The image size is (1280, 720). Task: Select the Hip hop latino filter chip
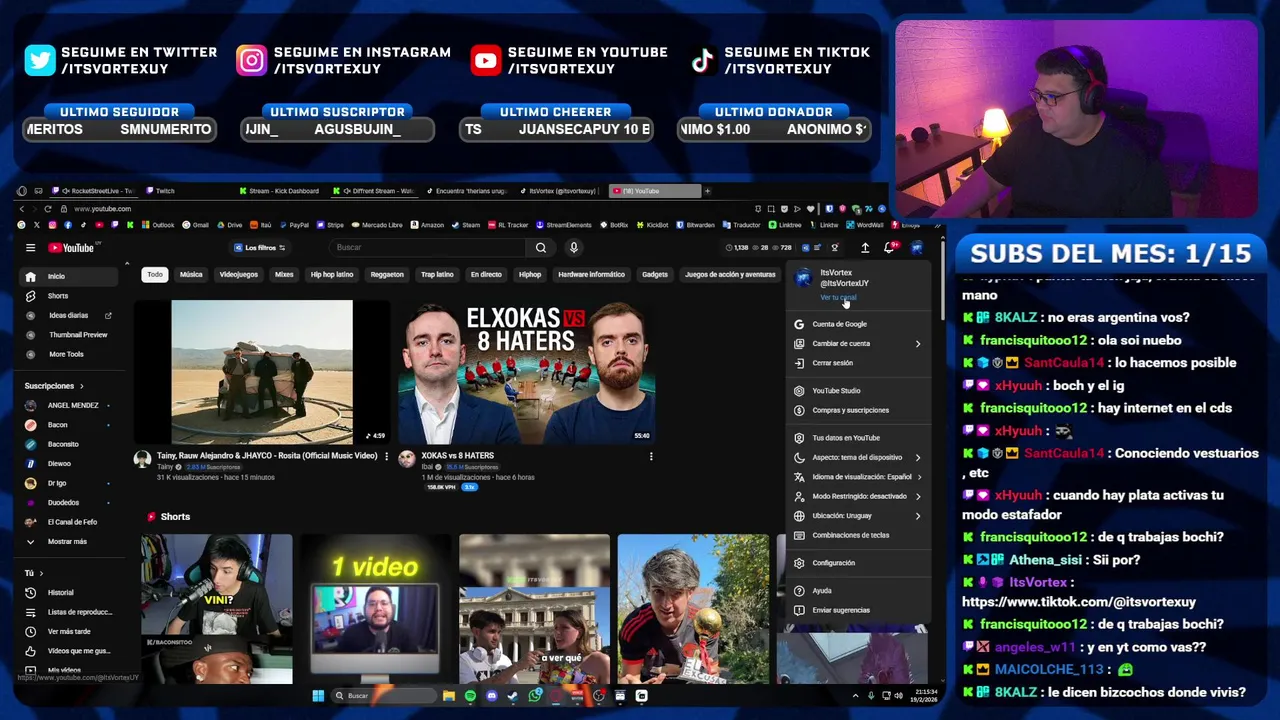tap(332, 275)
